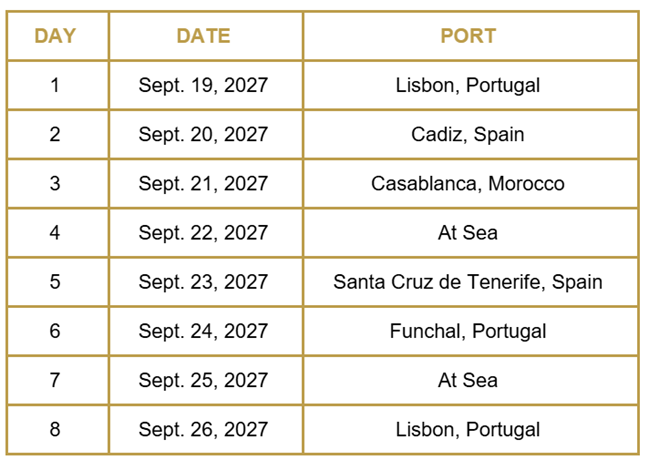Select the Cadiz, Spain port cell
Image resolution: width=649 pixels, height=460 pixels.
coord(468,134)
